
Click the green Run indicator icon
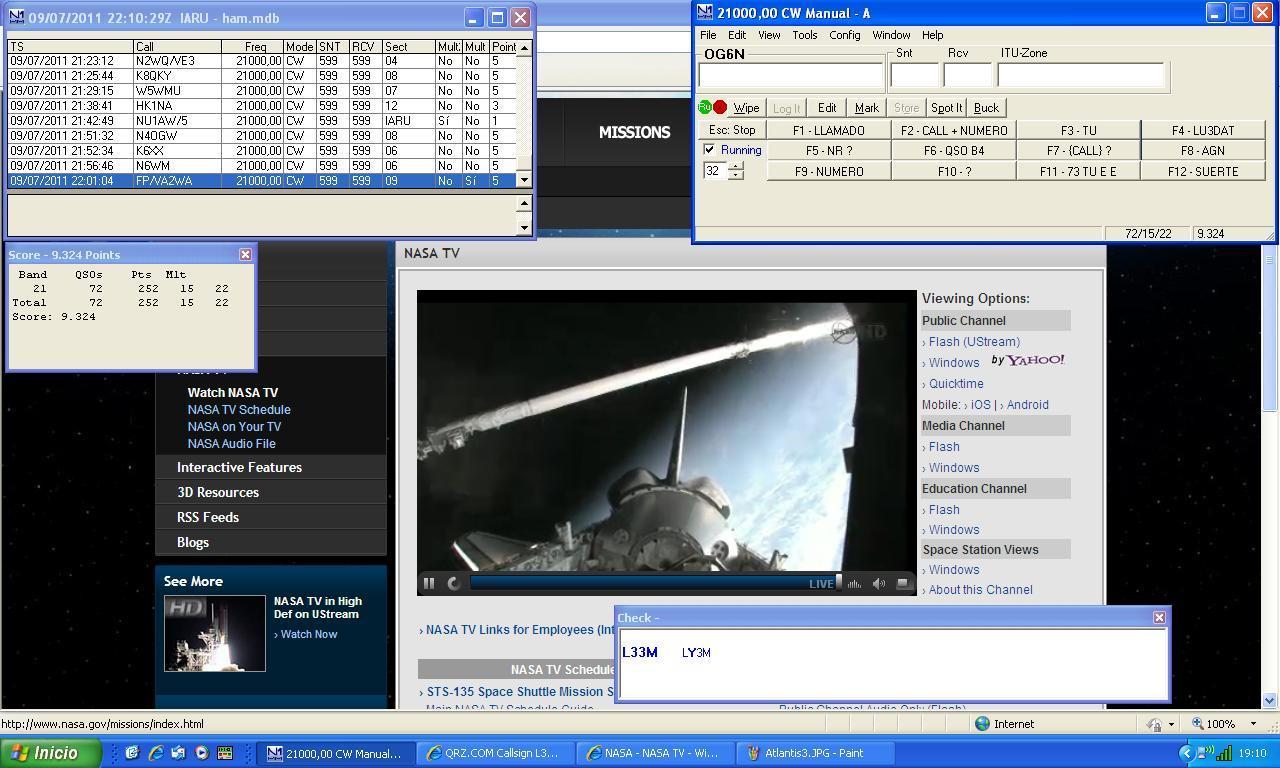tap(704, 107)
